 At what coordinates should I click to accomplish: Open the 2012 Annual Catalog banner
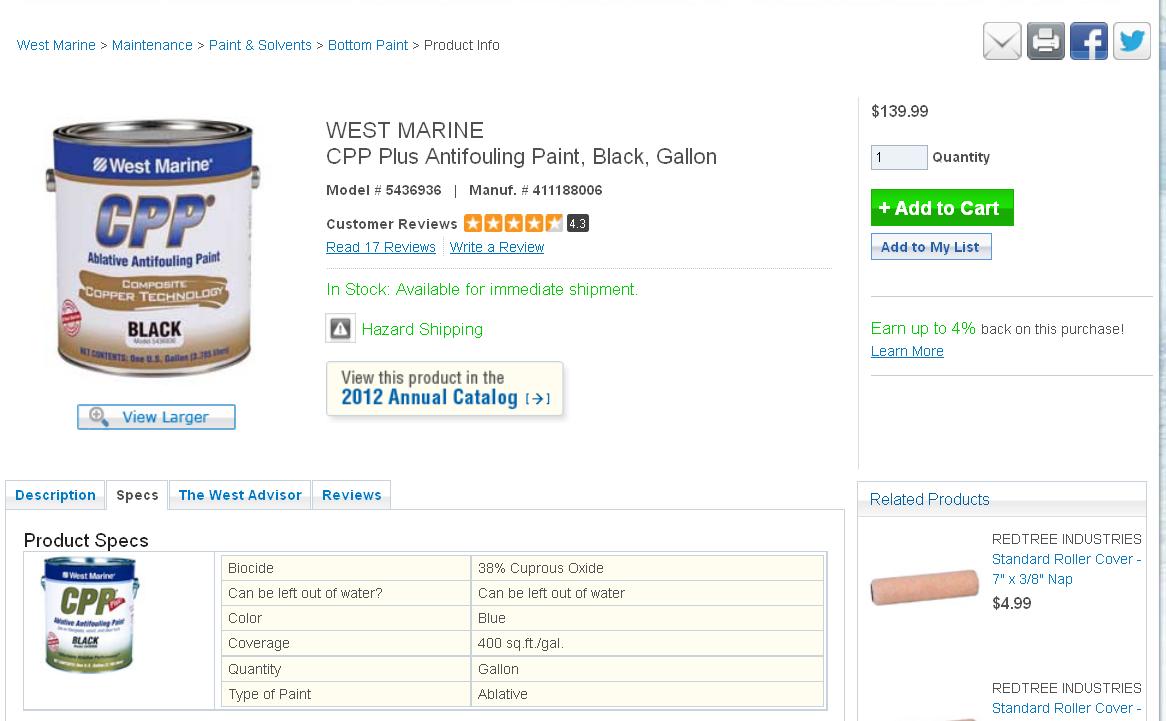point(445,388)
